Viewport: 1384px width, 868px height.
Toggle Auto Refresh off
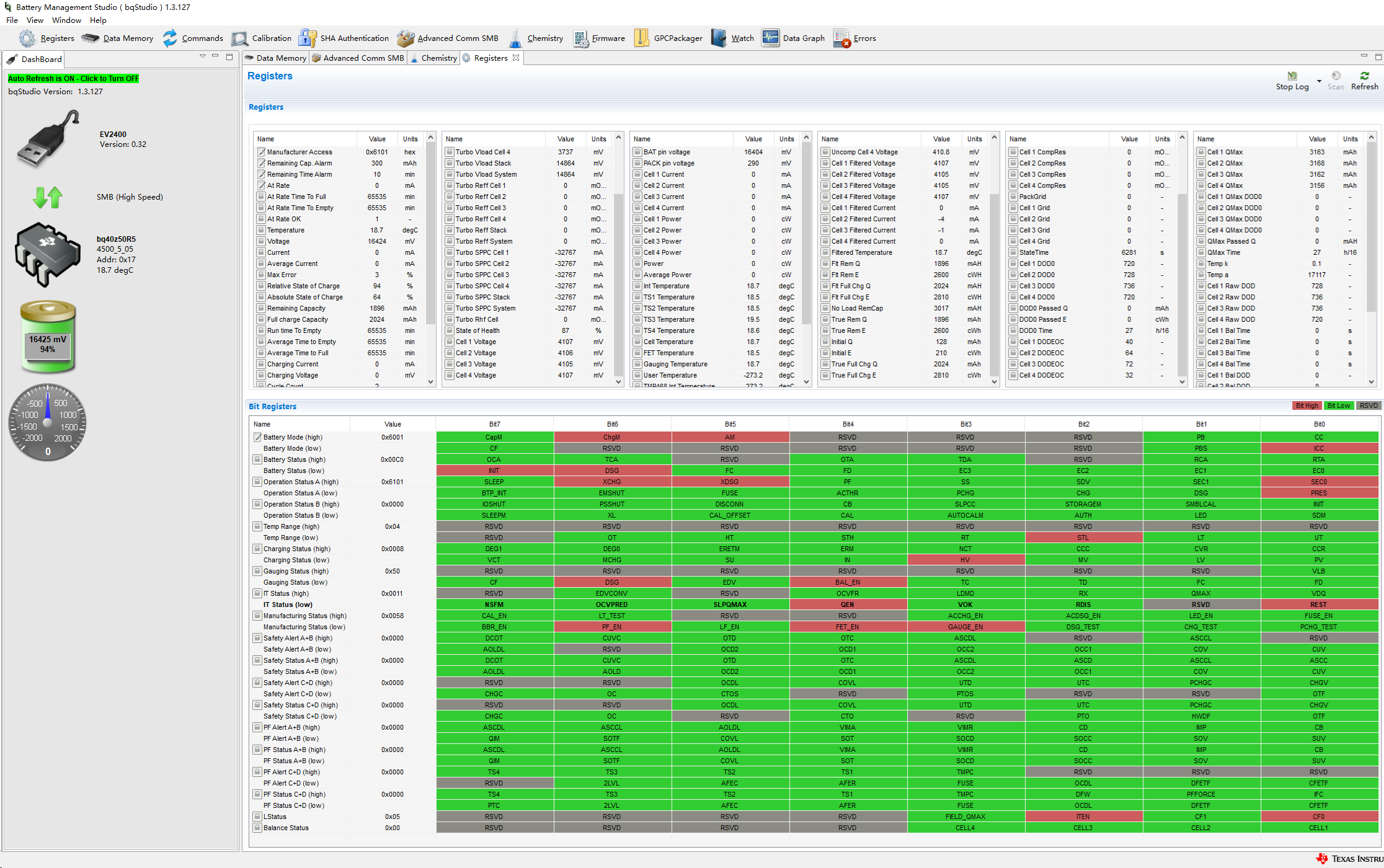point(73,78)
